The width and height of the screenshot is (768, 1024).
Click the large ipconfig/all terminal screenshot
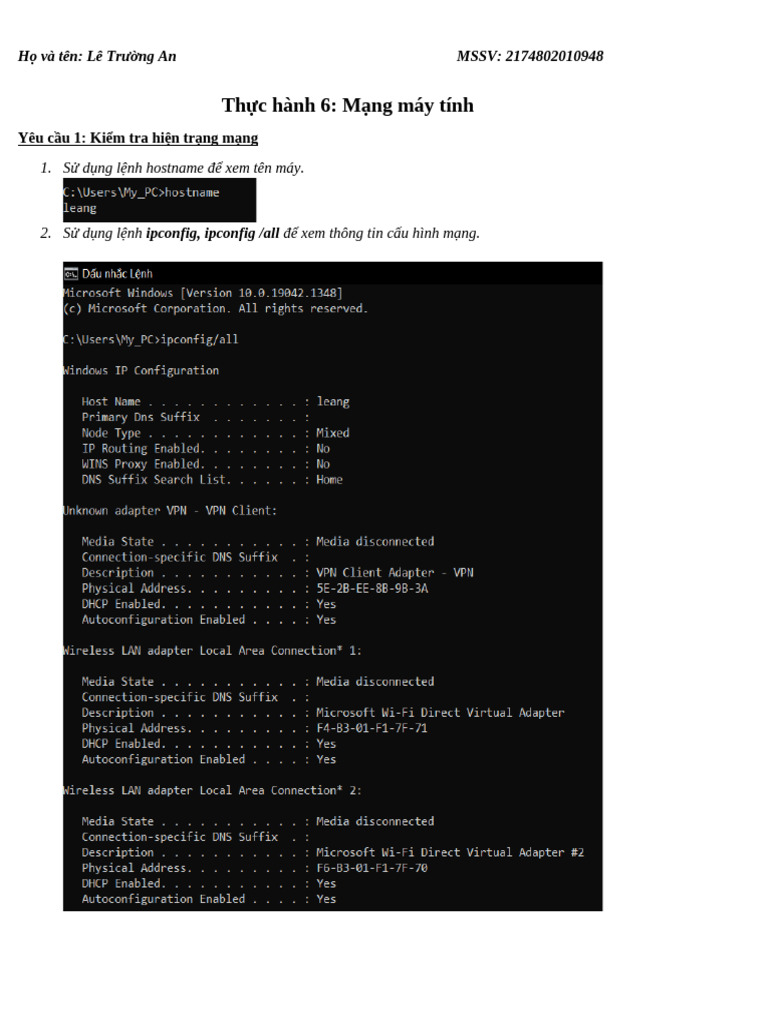click(x=332, y=586)
